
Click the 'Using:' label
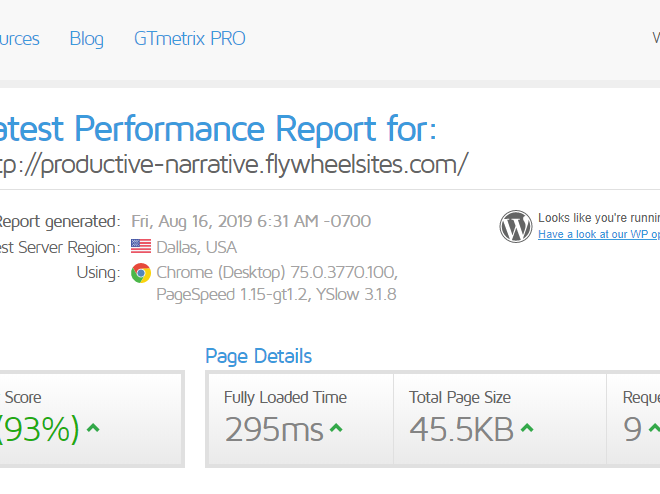tap(98, 273)
